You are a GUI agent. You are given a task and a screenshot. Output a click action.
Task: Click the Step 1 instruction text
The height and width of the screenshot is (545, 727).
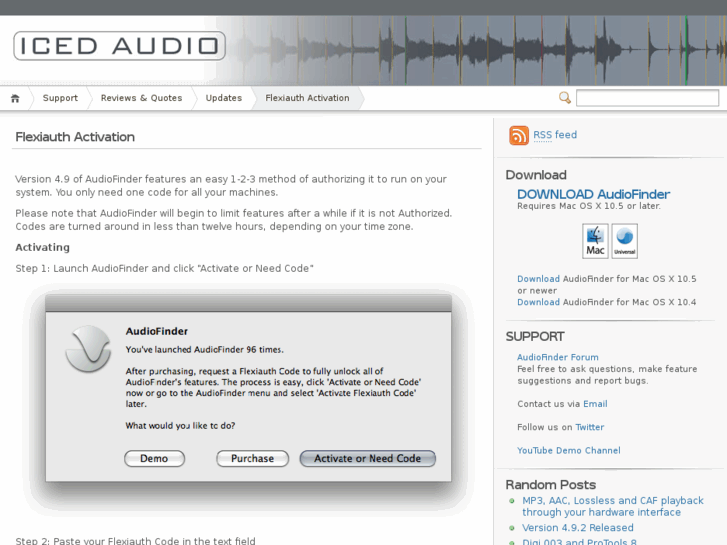coord(165,269)
